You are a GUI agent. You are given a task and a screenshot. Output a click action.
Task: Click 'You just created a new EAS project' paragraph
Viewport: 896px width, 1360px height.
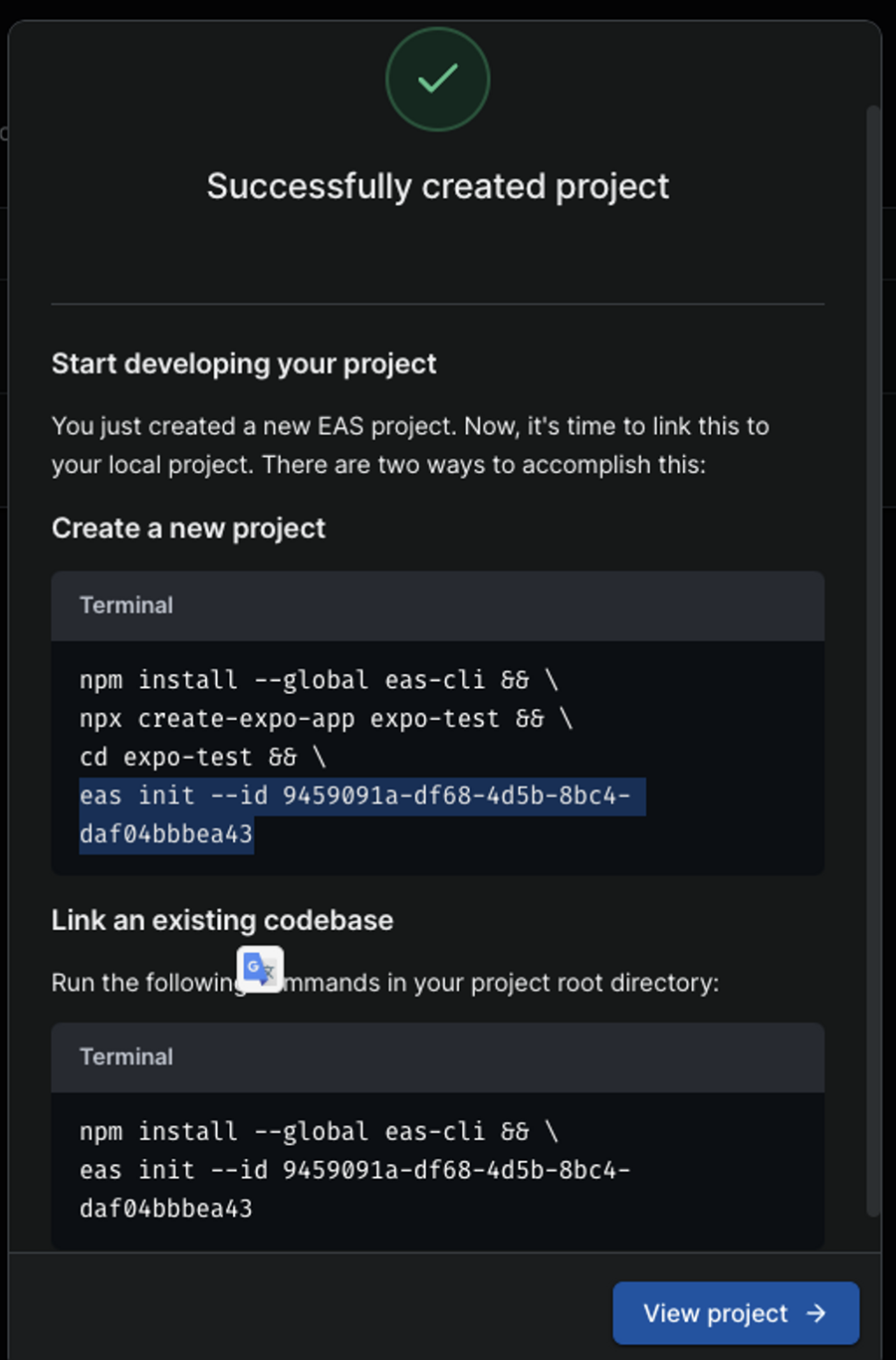(x=410, y=445)
